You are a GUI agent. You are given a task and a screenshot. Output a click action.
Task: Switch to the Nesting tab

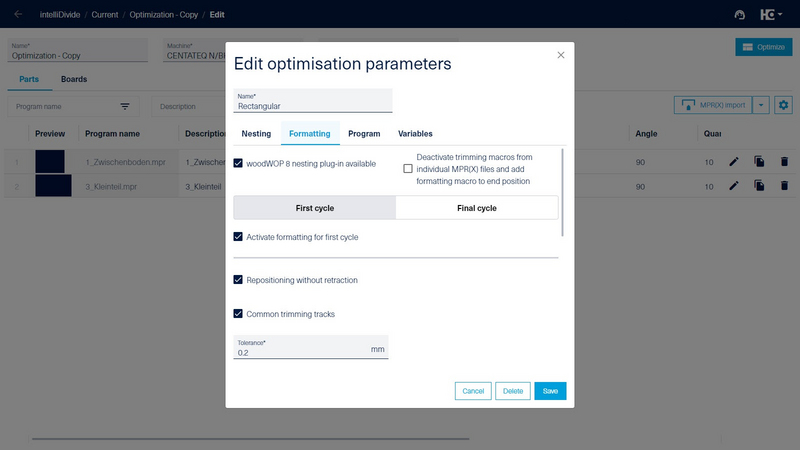(x=256, y=133)
